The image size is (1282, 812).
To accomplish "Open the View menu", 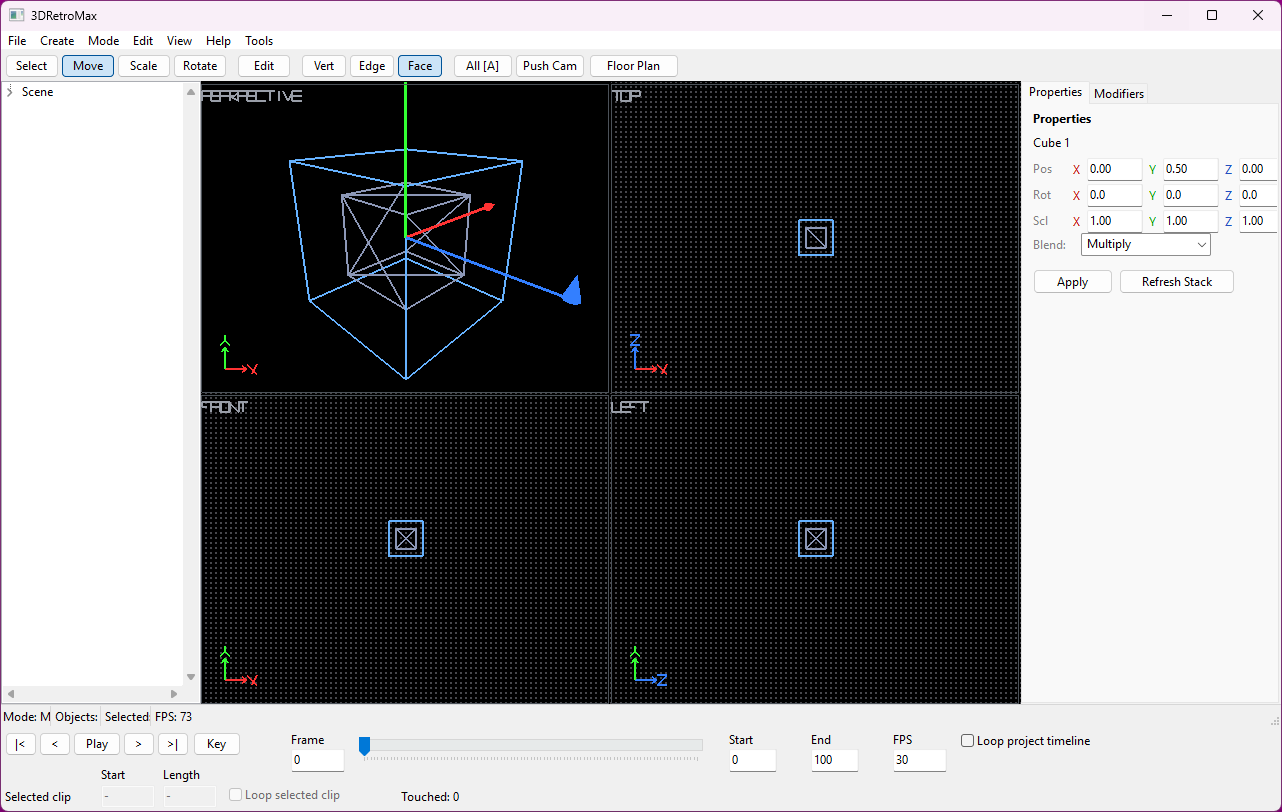I will point(180,41).
